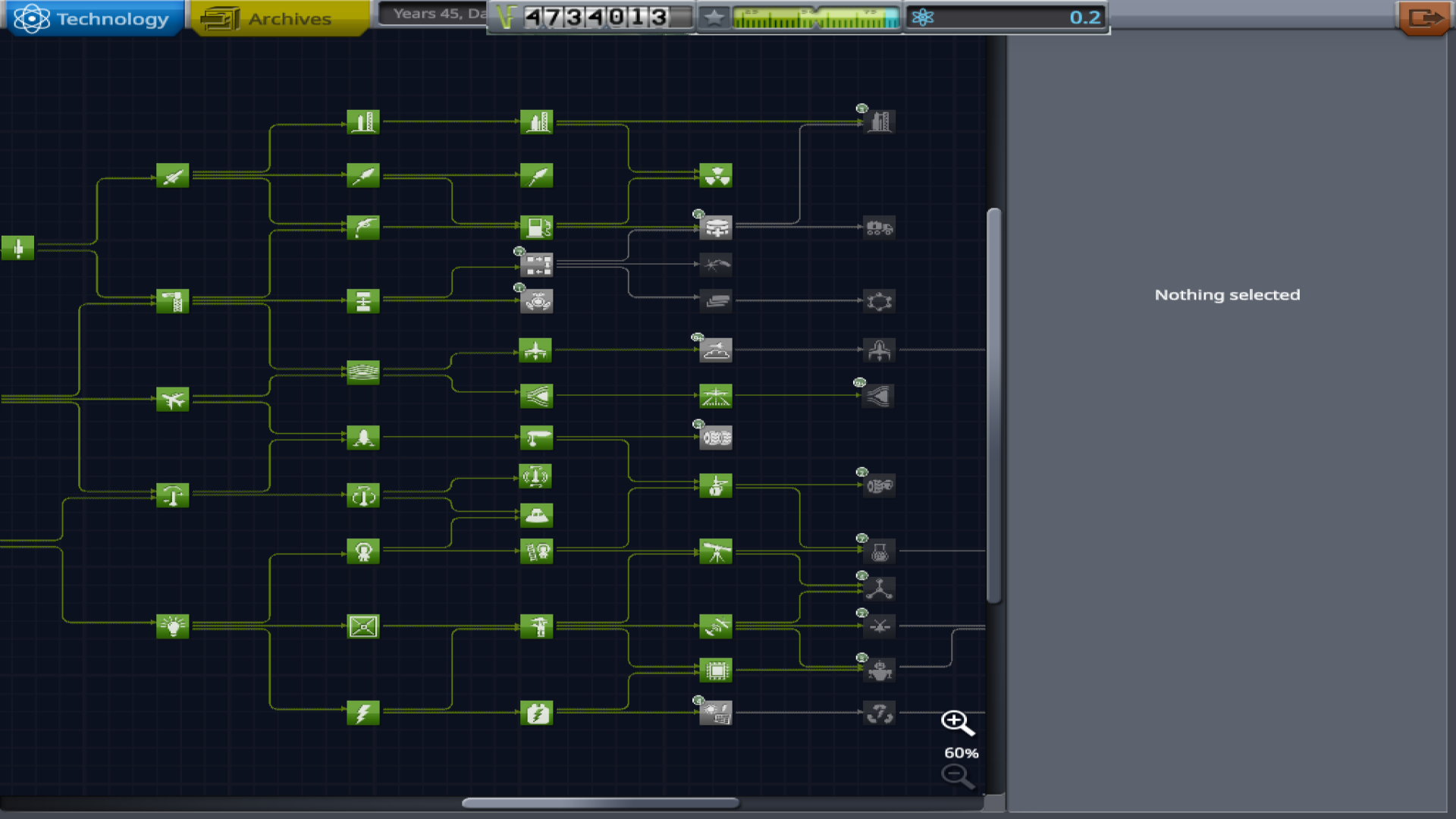The width and height of the screenshot is (1456, 819).
Task: Click the science points atom counter
Action: [x=1006, y=17]
